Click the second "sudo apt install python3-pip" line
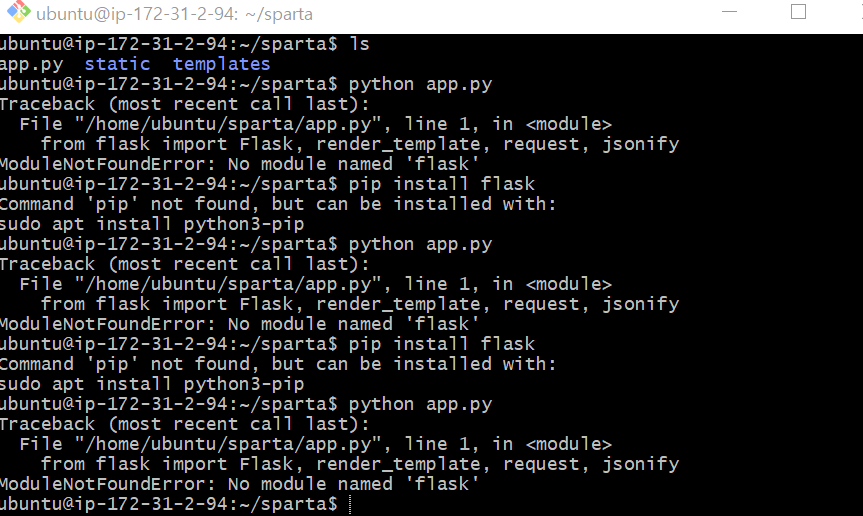Viewport: 863px width, 516px height. (152, 384)
